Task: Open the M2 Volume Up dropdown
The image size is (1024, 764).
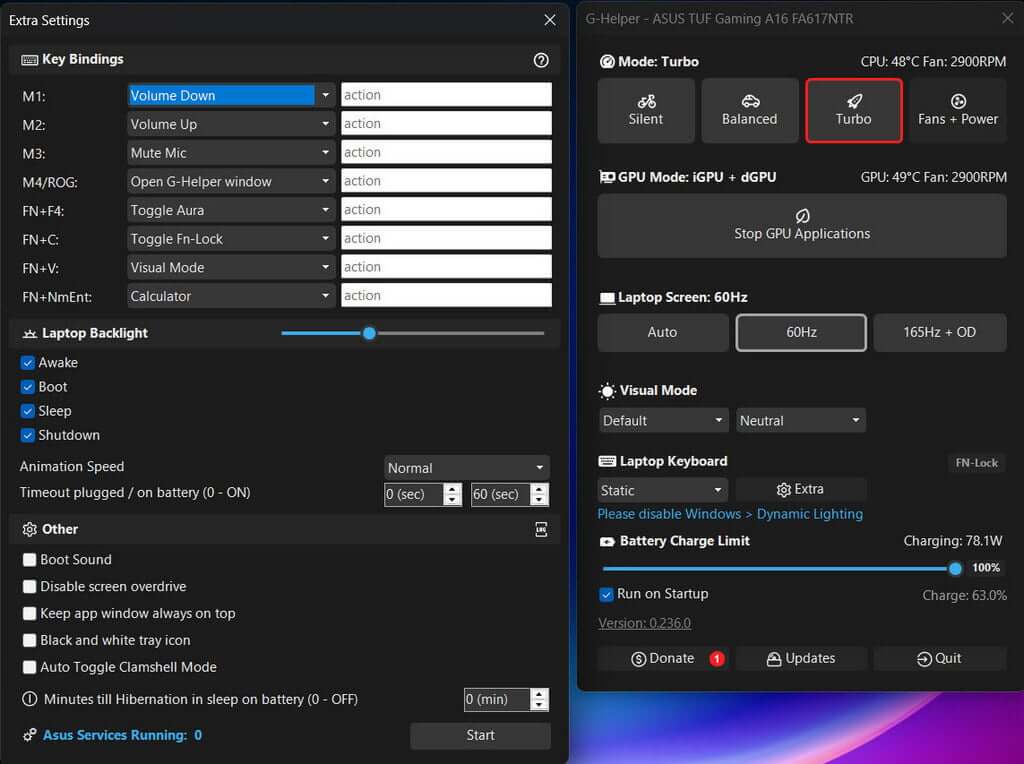Action: (x=231, y=124)
